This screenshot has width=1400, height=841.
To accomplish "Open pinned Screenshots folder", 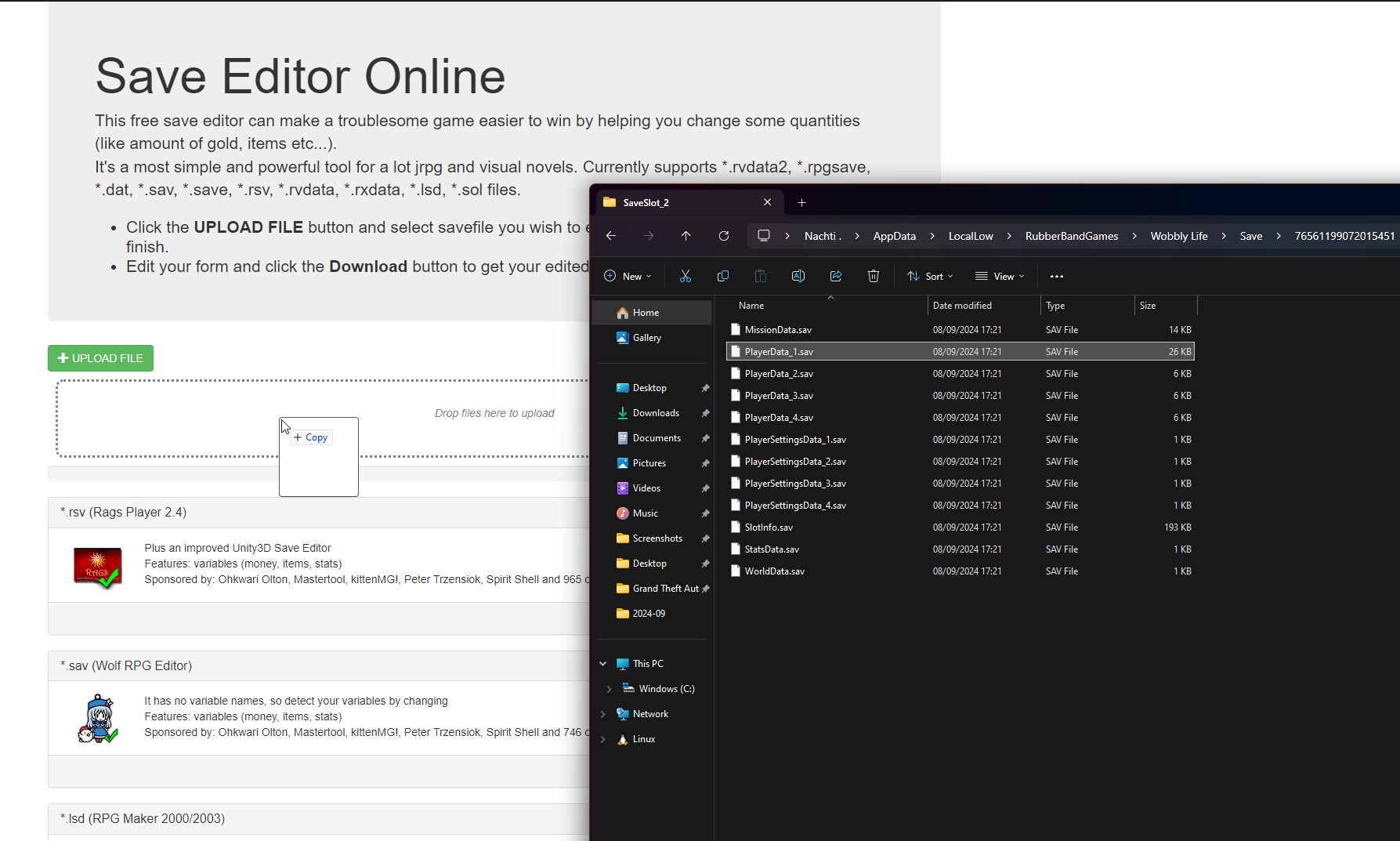I will tap(657, 538).
